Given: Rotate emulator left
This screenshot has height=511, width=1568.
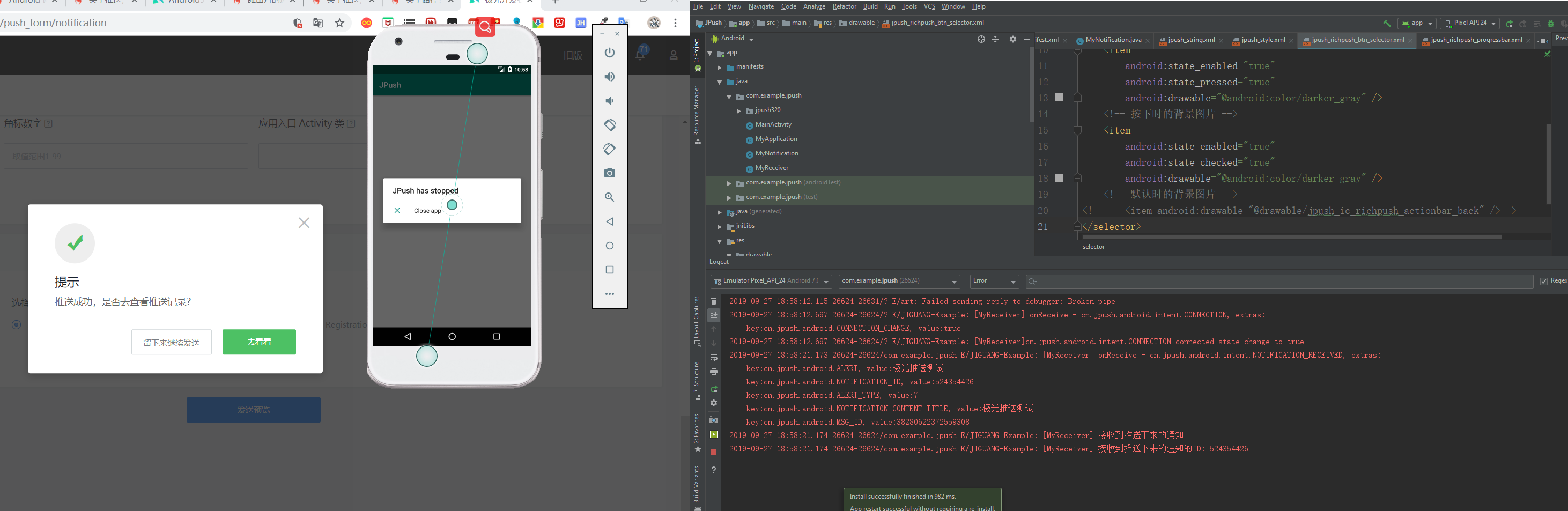Looking at the screenshot, I should point(609,125).
